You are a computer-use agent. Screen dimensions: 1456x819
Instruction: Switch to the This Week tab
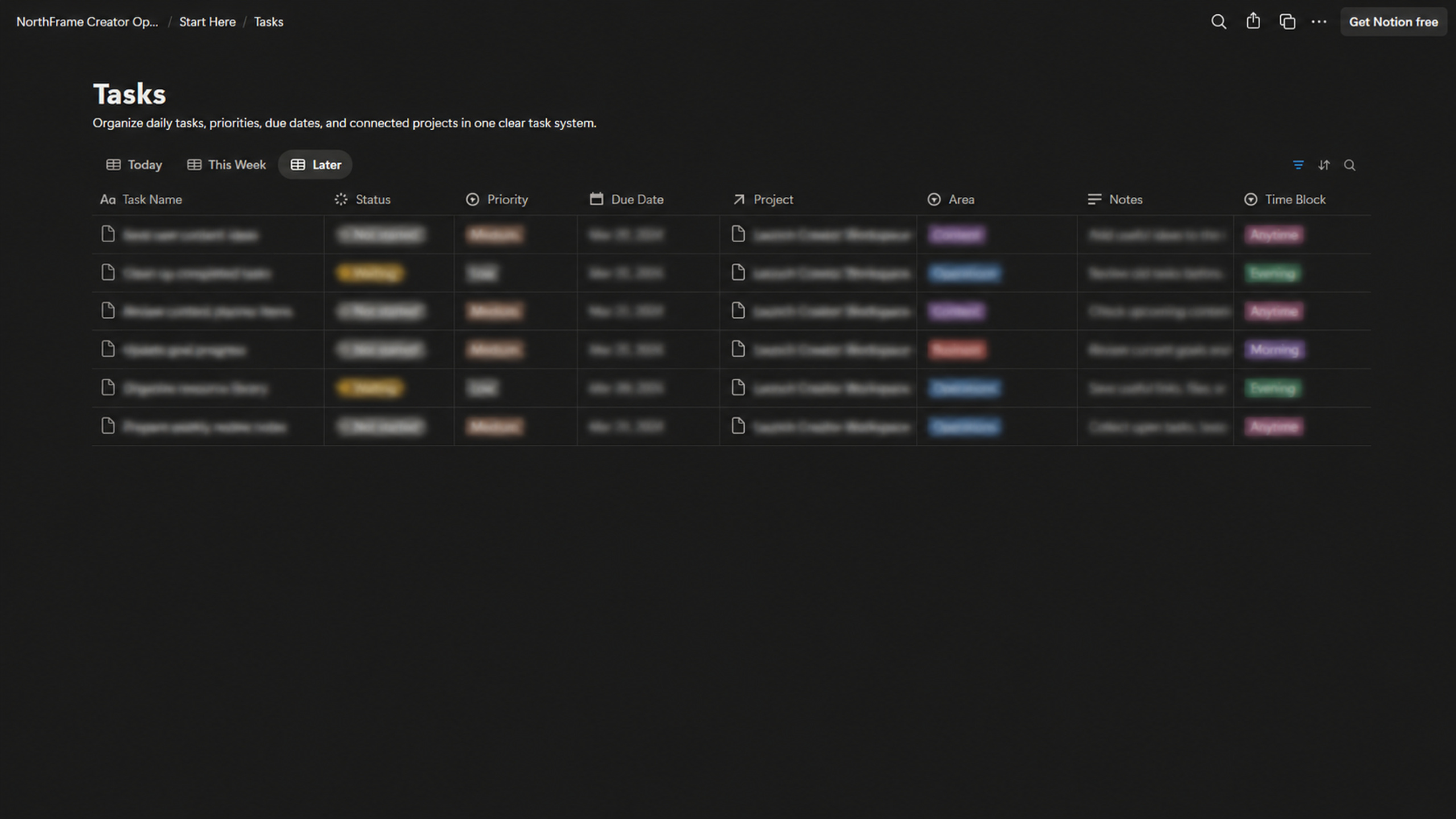tap(226, 164)
